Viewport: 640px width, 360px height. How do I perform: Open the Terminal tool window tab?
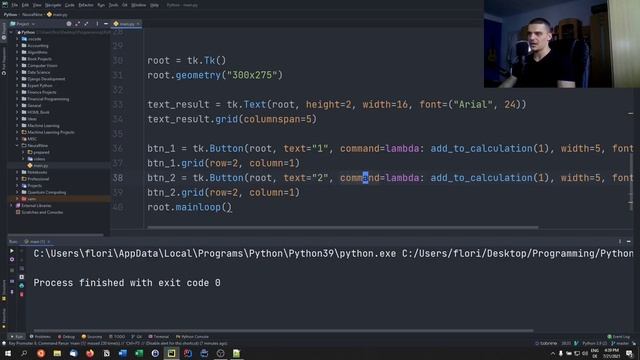[x=158, y=337]
